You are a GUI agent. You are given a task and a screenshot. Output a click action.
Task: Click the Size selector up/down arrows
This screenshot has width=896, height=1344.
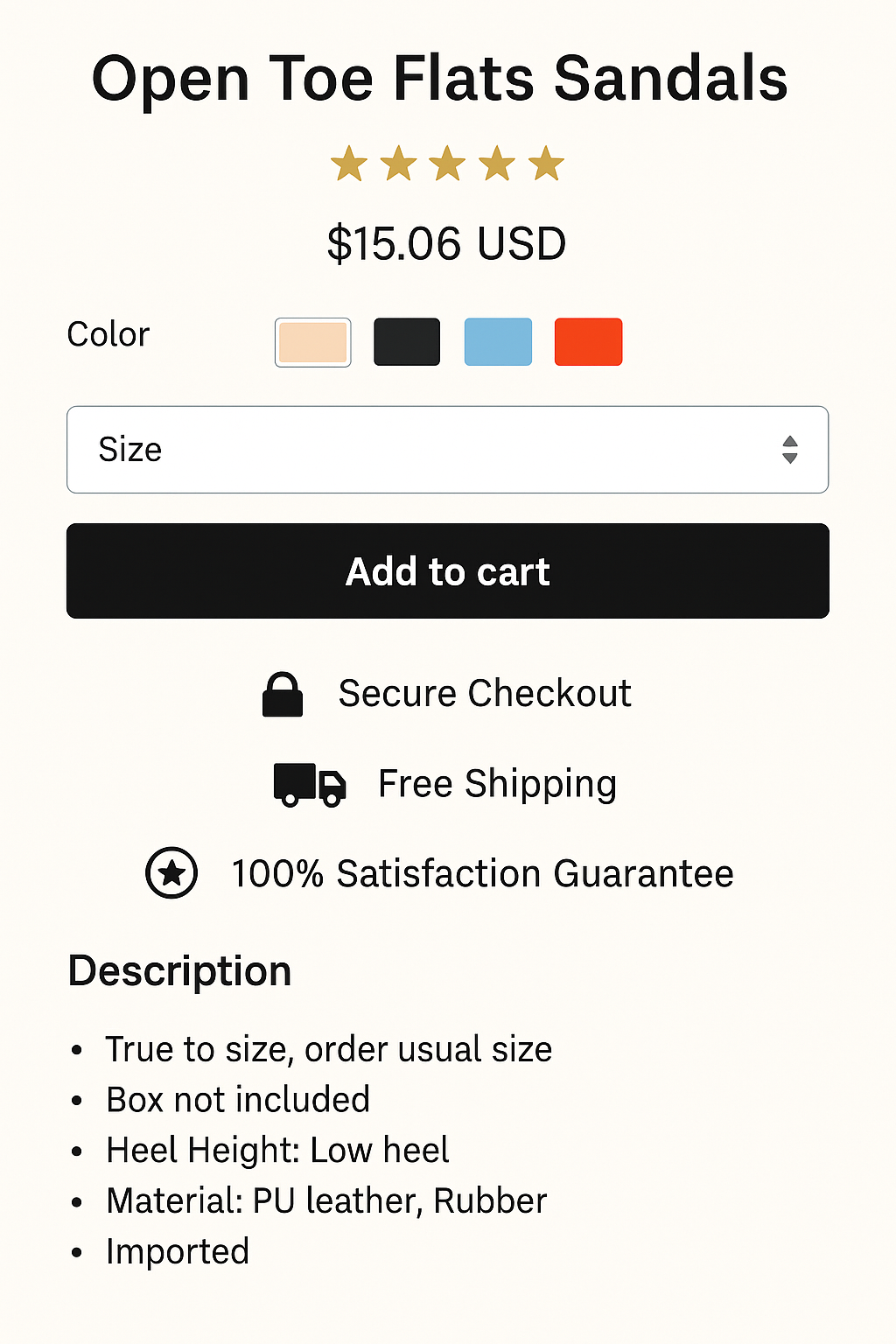coord(790,450)
